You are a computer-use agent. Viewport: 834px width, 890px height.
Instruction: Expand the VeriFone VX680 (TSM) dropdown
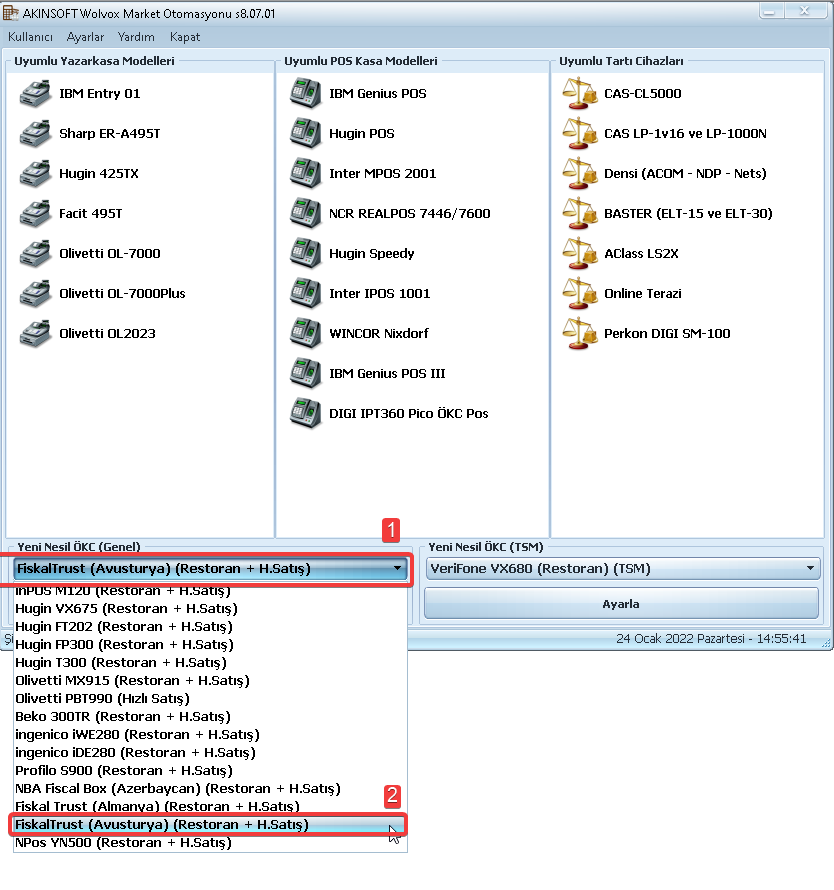810,569
